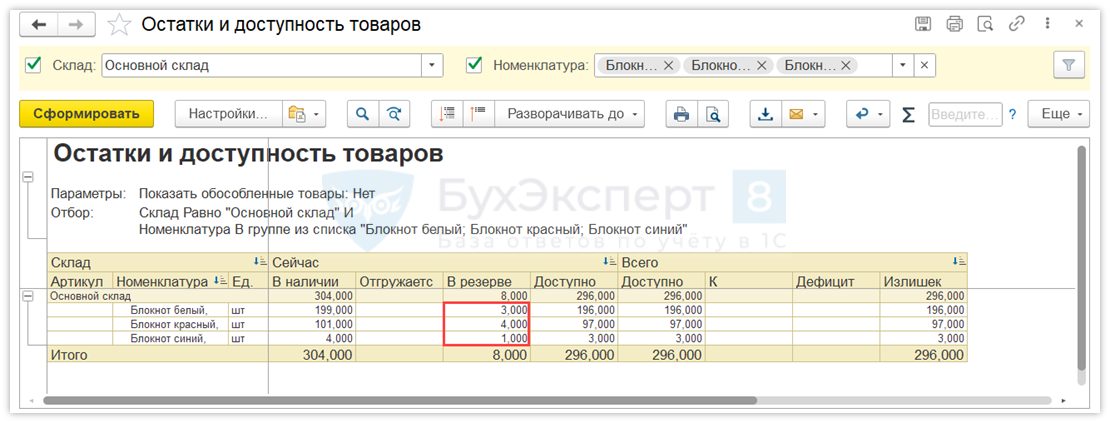The width and height of the screenshot is (1110, 423).
Task: Open the send by email dropdown
Action: [x=817, y=114]
